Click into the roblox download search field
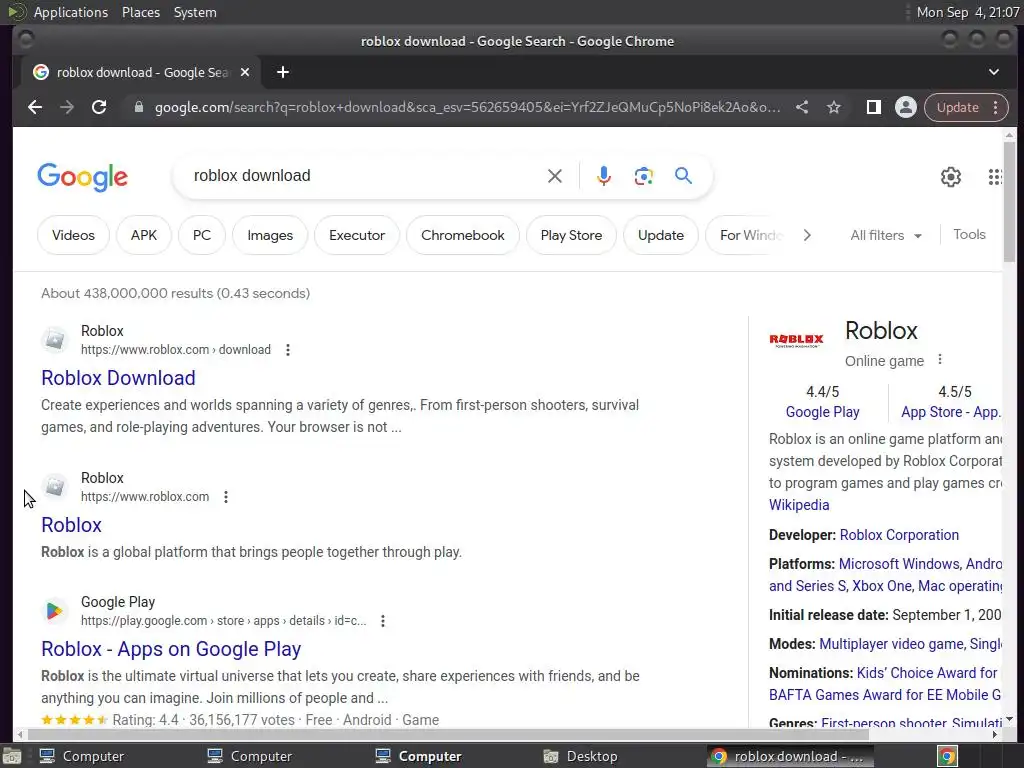This screenshot has width=1024, height=768. coord(366,176)
